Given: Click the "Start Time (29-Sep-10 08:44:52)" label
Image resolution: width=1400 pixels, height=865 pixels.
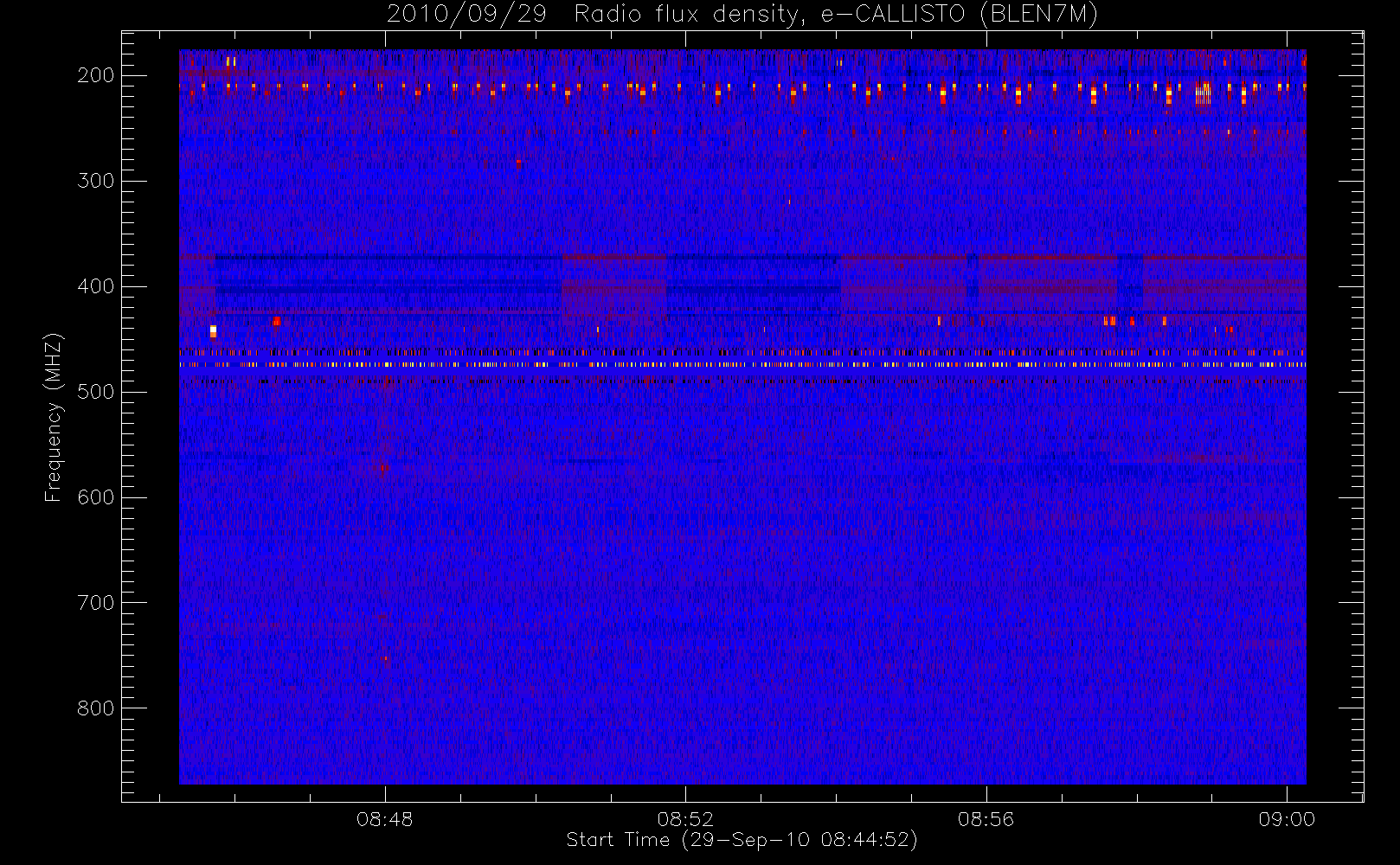Looking at the screenshot, I should [742, 840].
